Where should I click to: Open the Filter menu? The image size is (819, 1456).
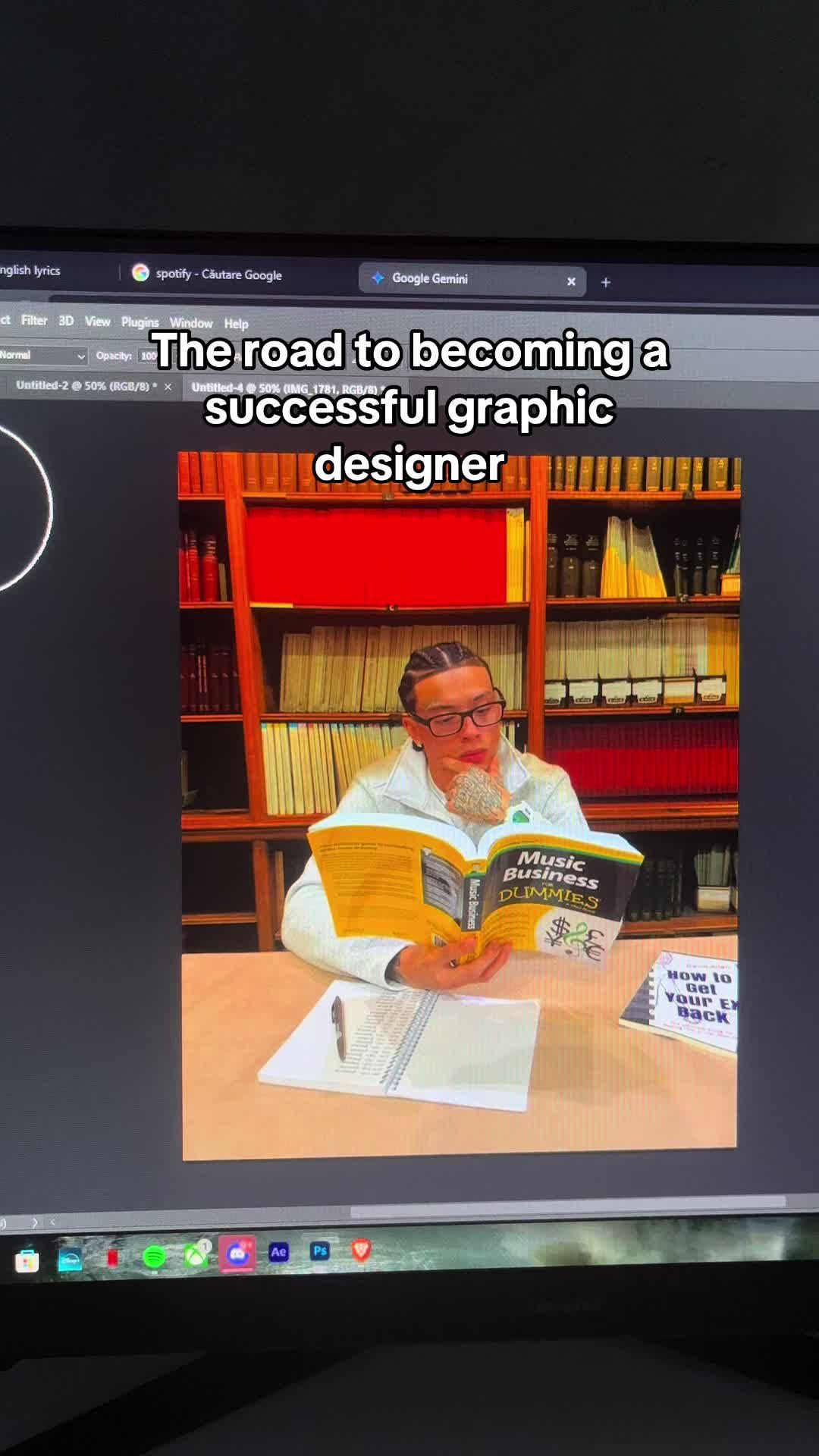pos(34,320)
